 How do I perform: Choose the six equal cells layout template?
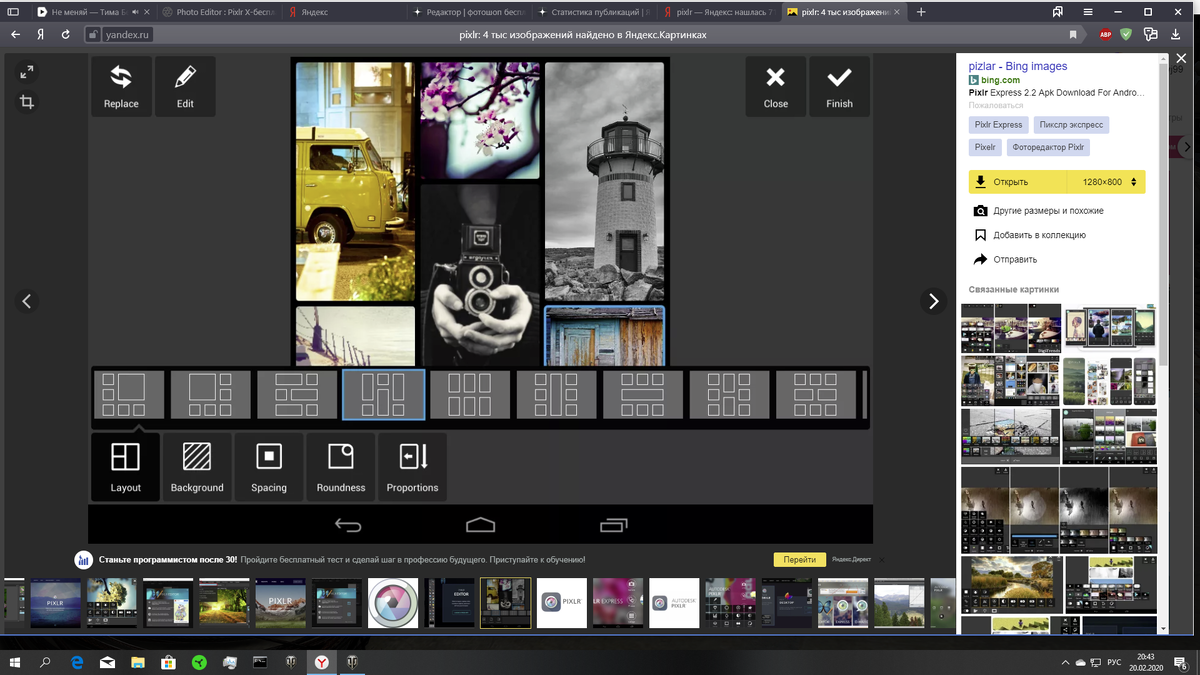[470, 395]
